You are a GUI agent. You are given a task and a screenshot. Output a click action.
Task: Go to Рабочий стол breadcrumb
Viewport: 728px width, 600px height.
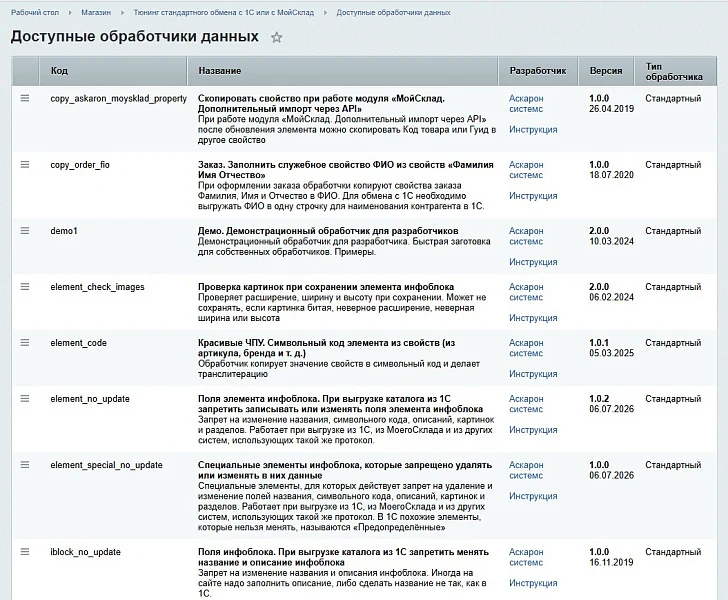pyautogui.click(x=35, y=13)
